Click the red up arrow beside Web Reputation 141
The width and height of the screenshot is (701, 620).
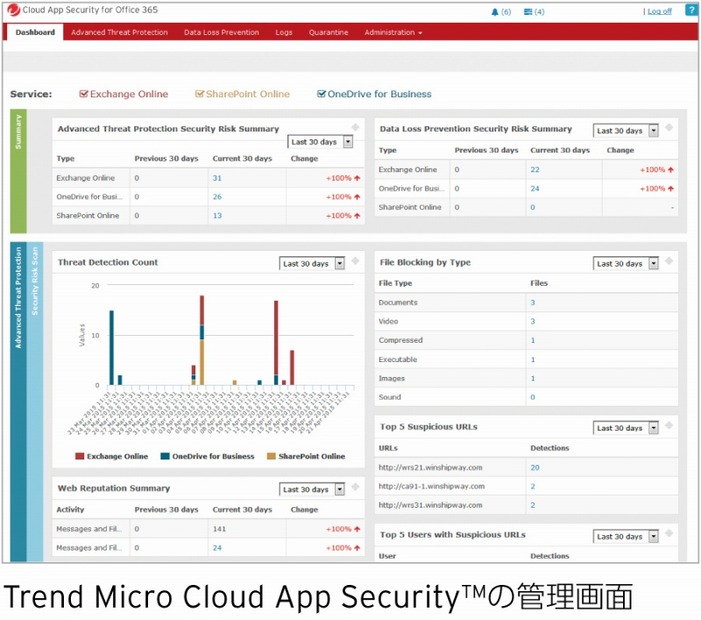357,529
